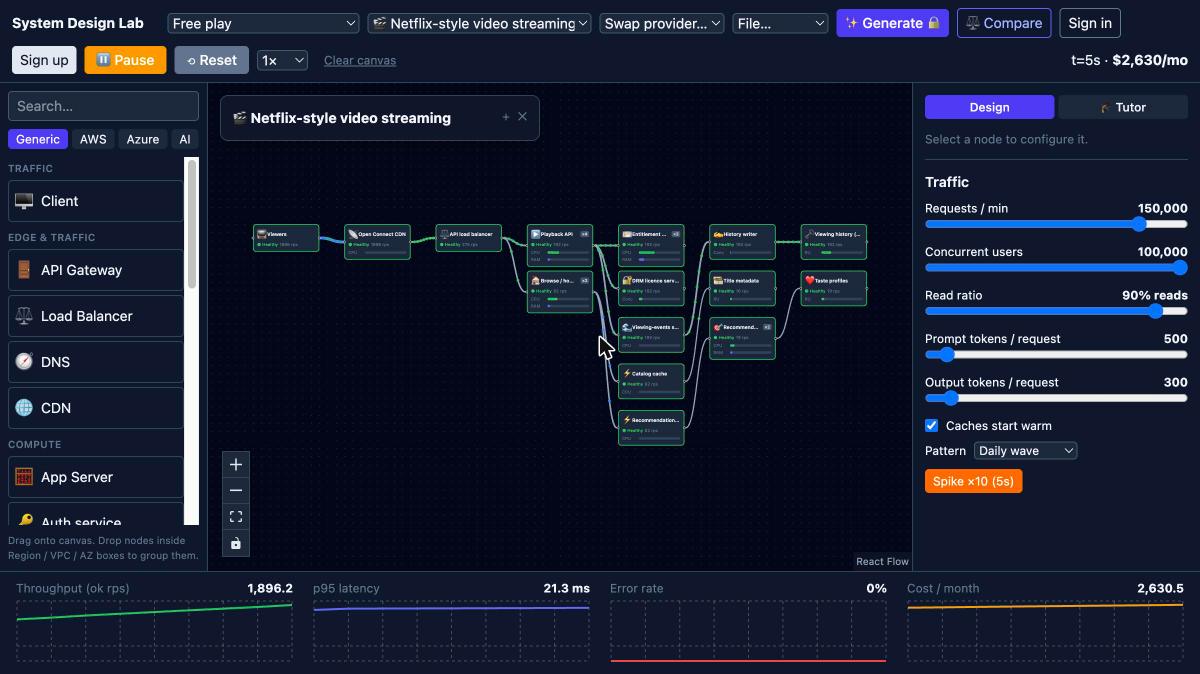Click the Client monitor icon in the palette
Viewport: 1200px width, 674px height.
coord(24,201)
